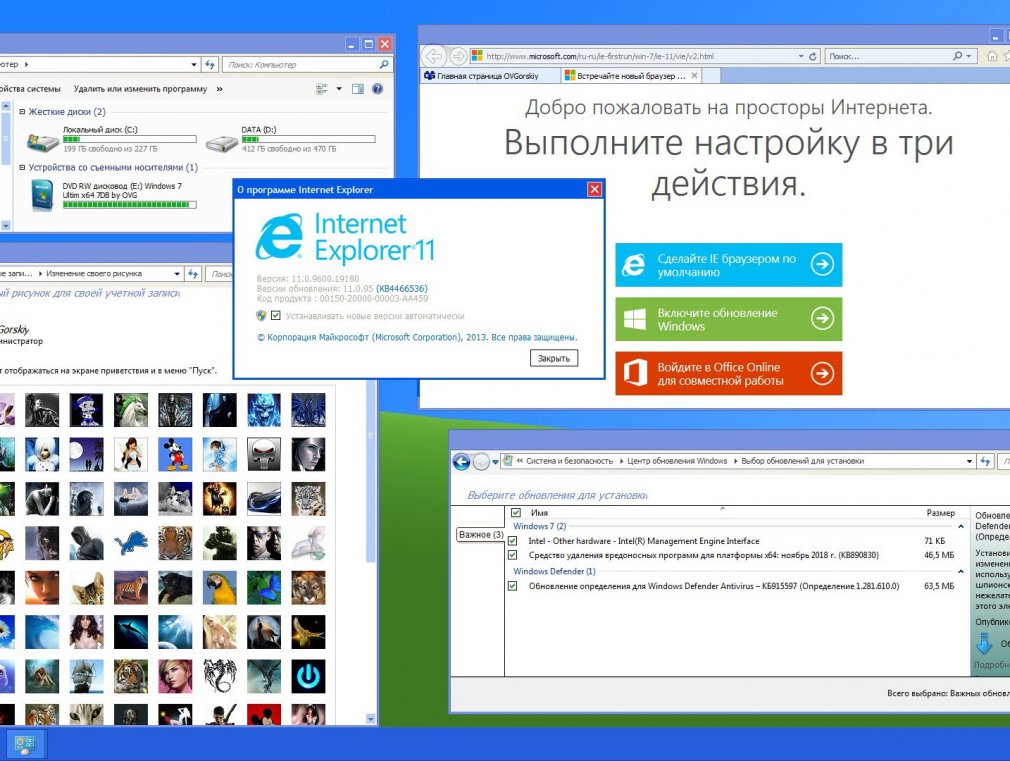Open Help in the Computer window toolbar

(377, 89)
